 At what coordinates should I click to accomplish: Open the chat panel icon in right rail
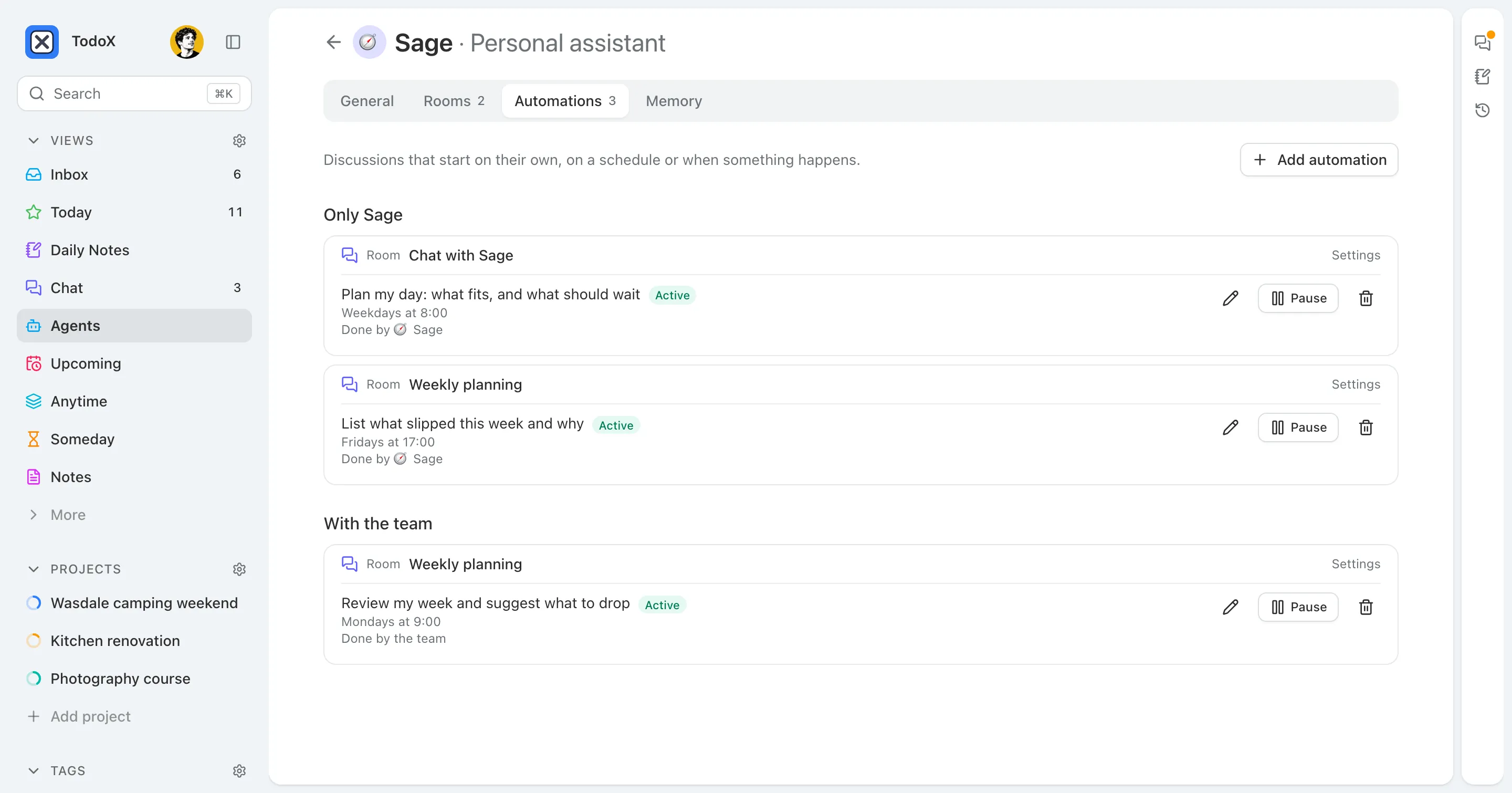coord(1483,42)
